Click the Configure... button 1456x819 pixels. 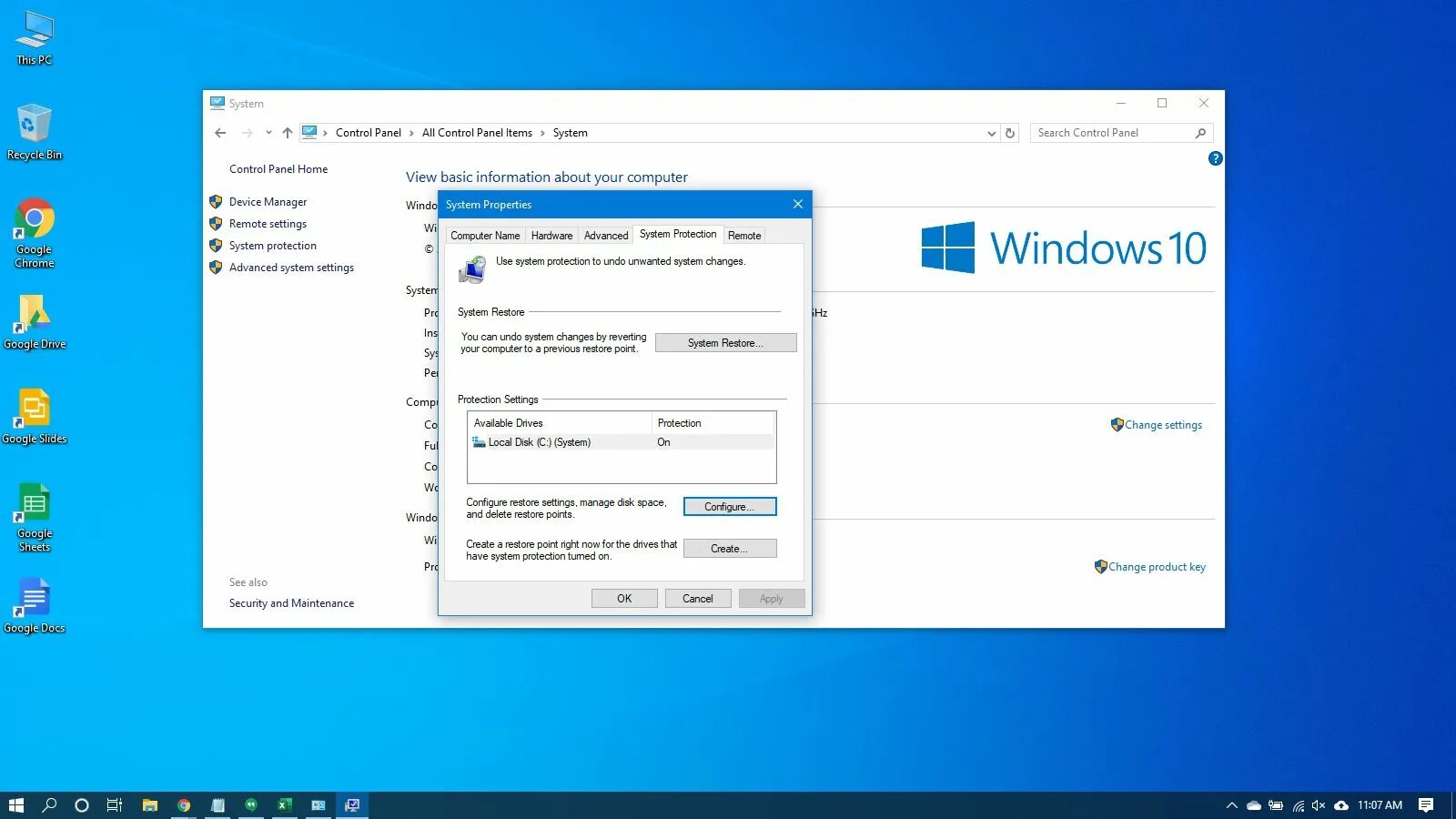click(730, 507)
